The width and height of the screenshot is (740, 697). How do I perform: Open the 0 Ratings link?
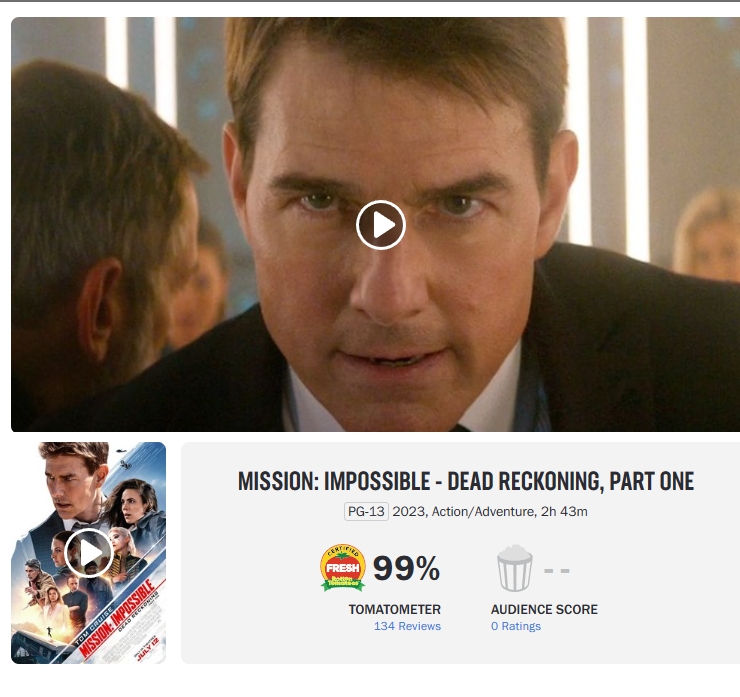tap(516, 626)
